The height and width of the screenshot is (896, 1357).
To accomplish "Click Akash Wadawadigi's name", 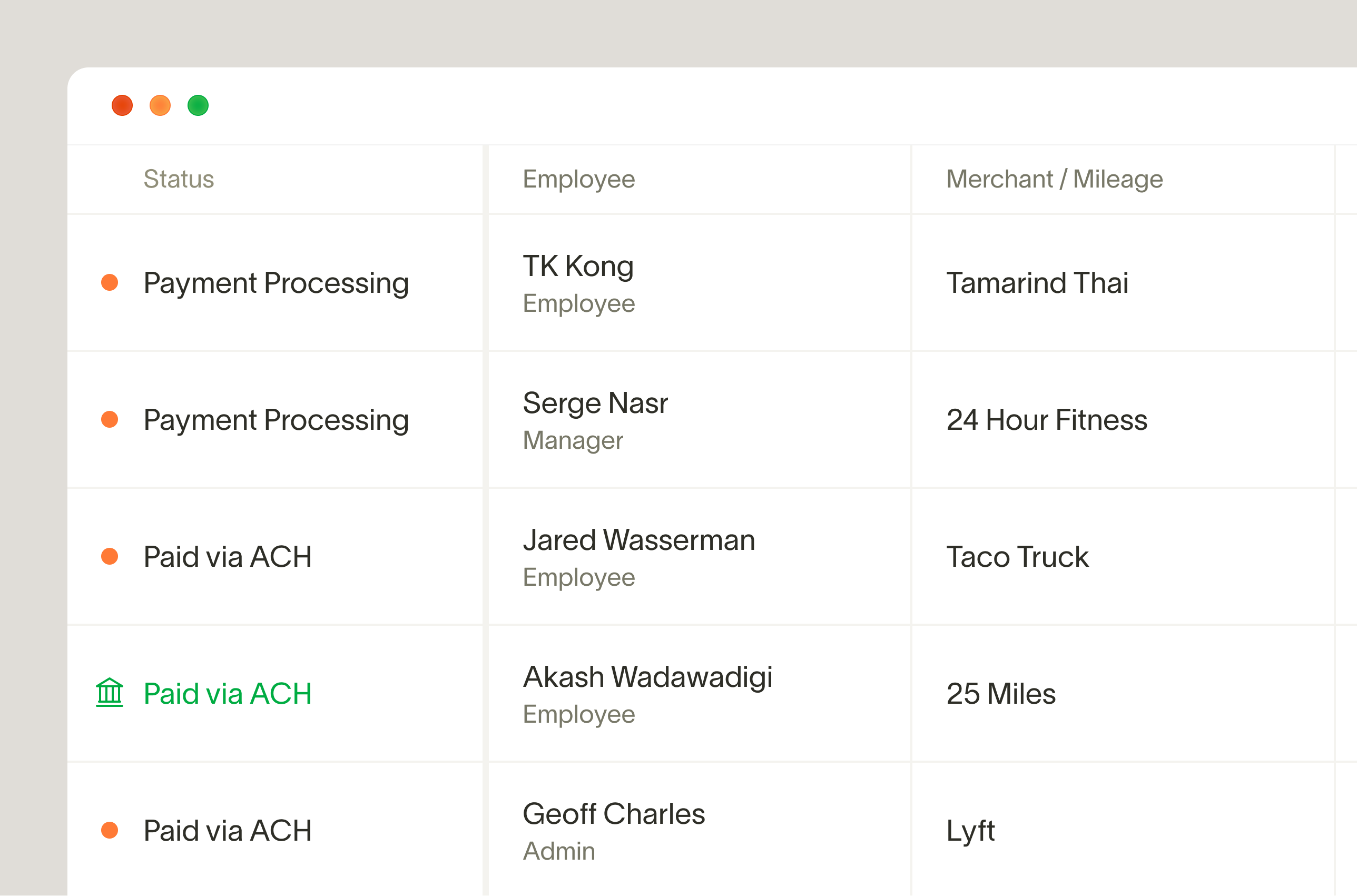I will click(x=647, y=676).
